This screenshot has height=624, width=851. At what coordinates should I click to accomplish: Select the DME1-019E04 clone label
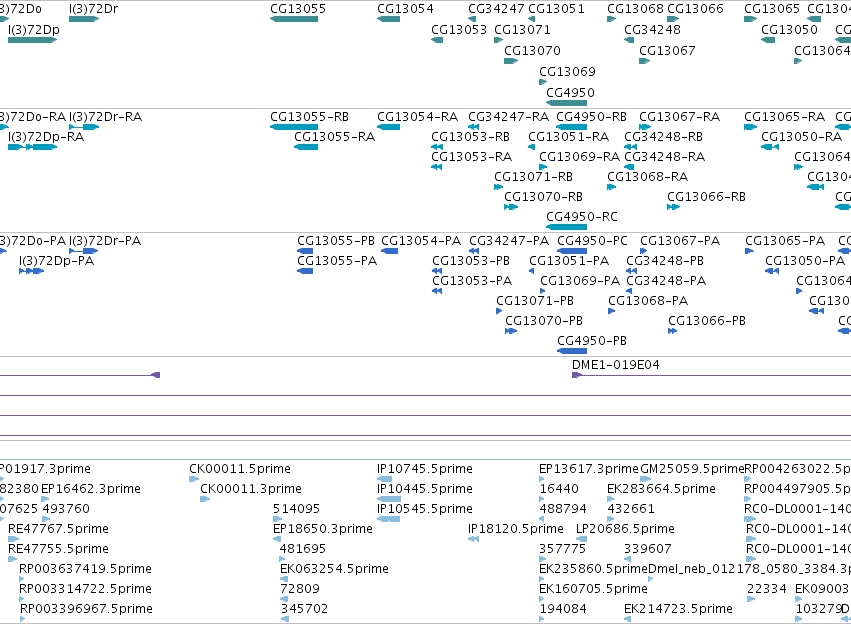click(616, 365)
